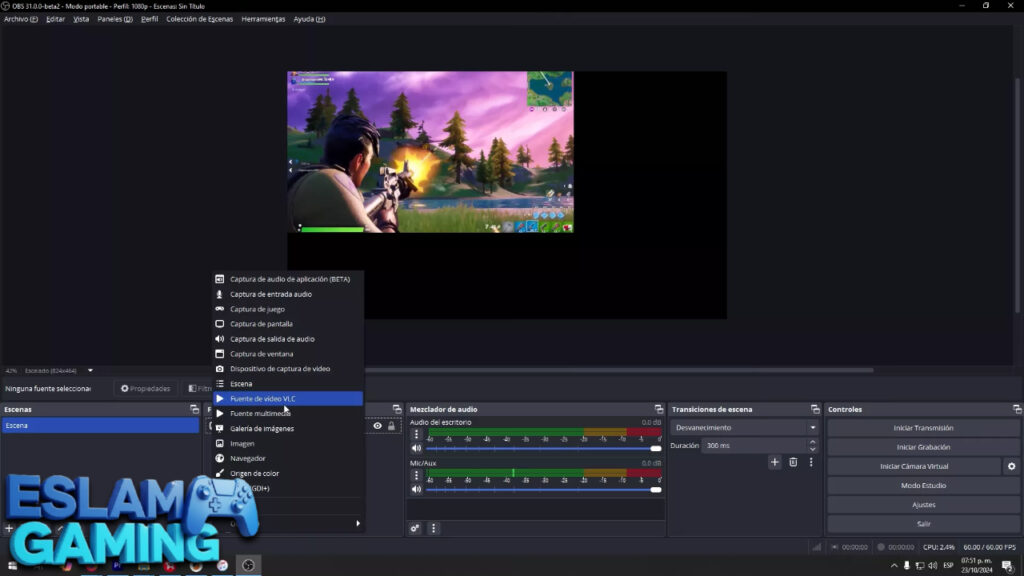
Task: Delete the scene transition (trash icon)
Action: point(793,462)
